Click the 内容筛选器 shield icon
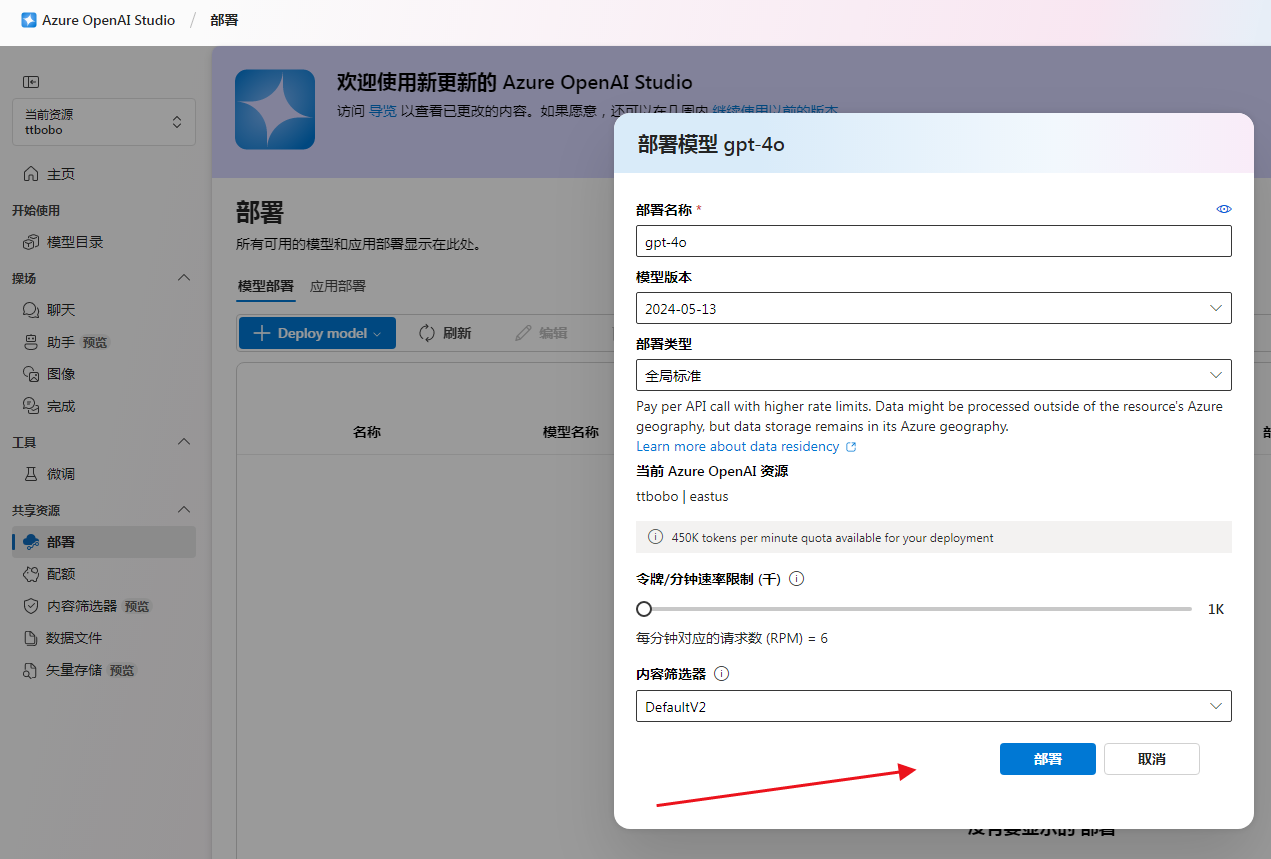 coord(31,606)
